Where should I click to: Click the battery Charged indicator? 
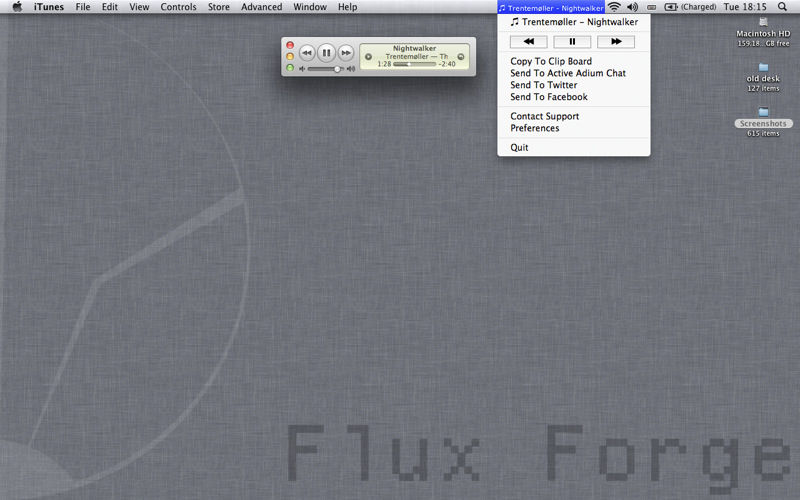coord(690,7)
